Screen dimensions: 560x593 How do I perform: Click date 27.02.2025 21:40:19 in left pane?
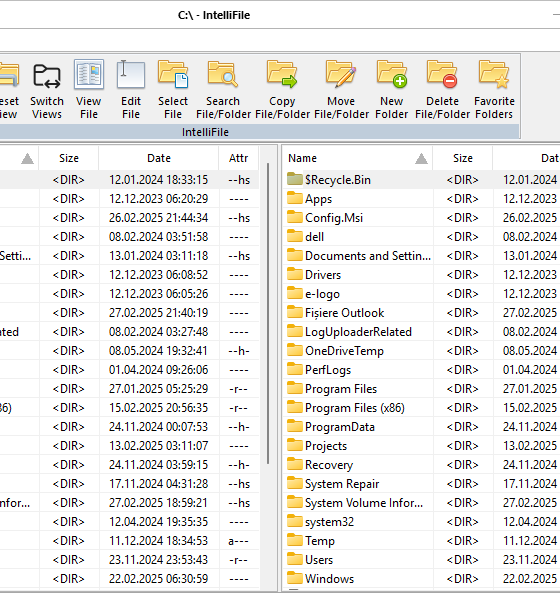(158, 313)
